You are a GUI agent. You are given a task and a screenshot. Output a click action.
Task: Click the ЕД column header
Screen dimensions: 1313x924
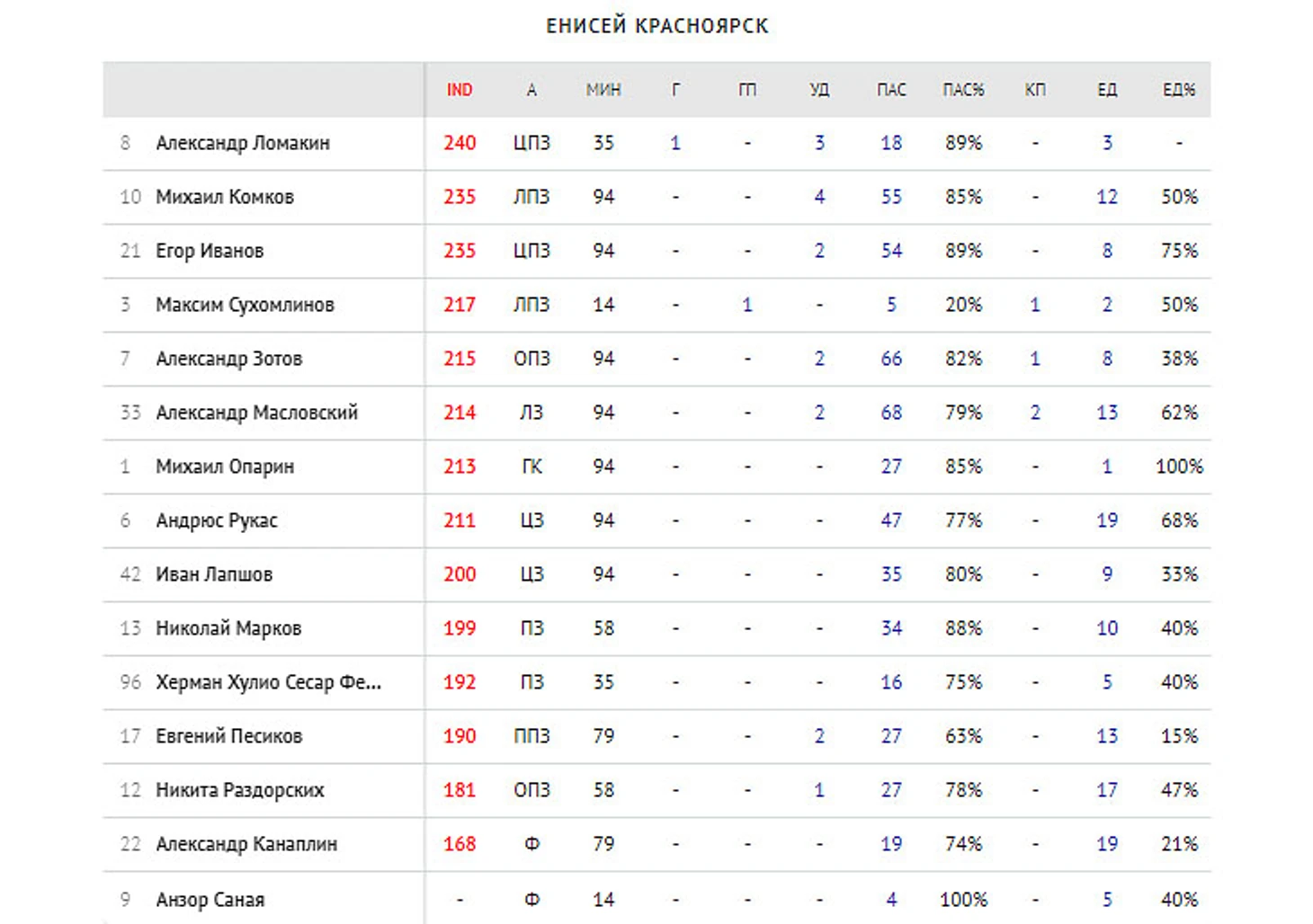(x=1107, y=90)
